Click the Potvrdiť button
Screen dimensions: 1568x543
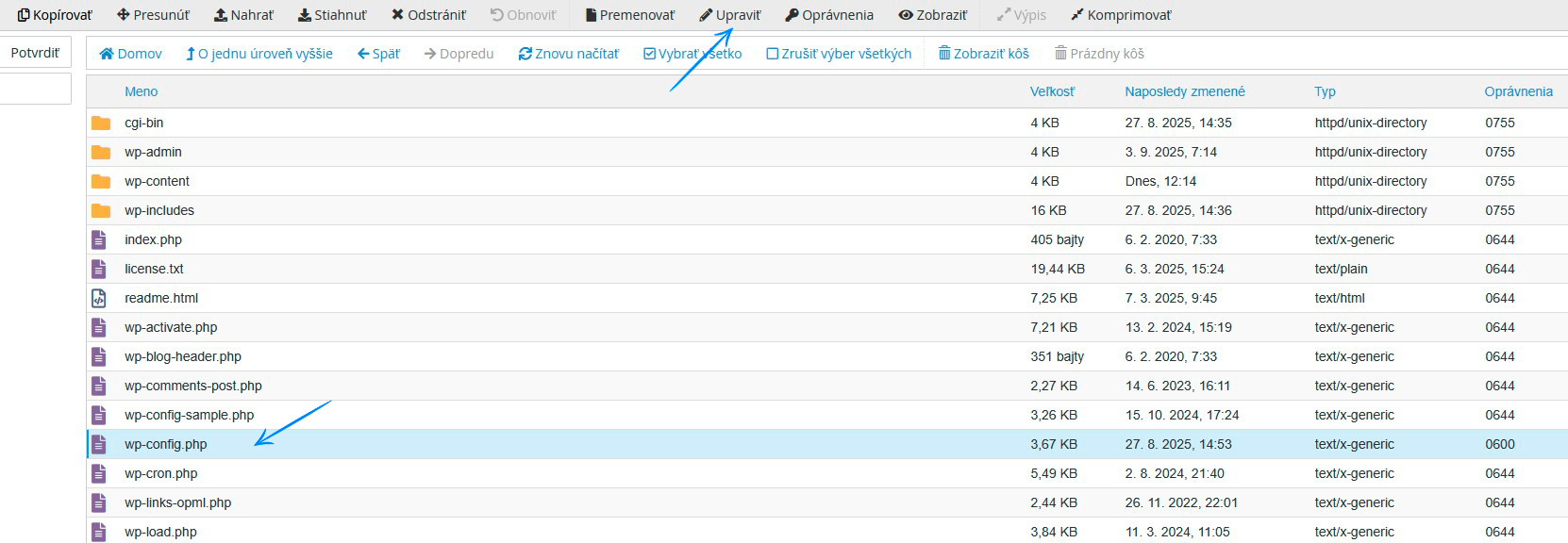35,53
